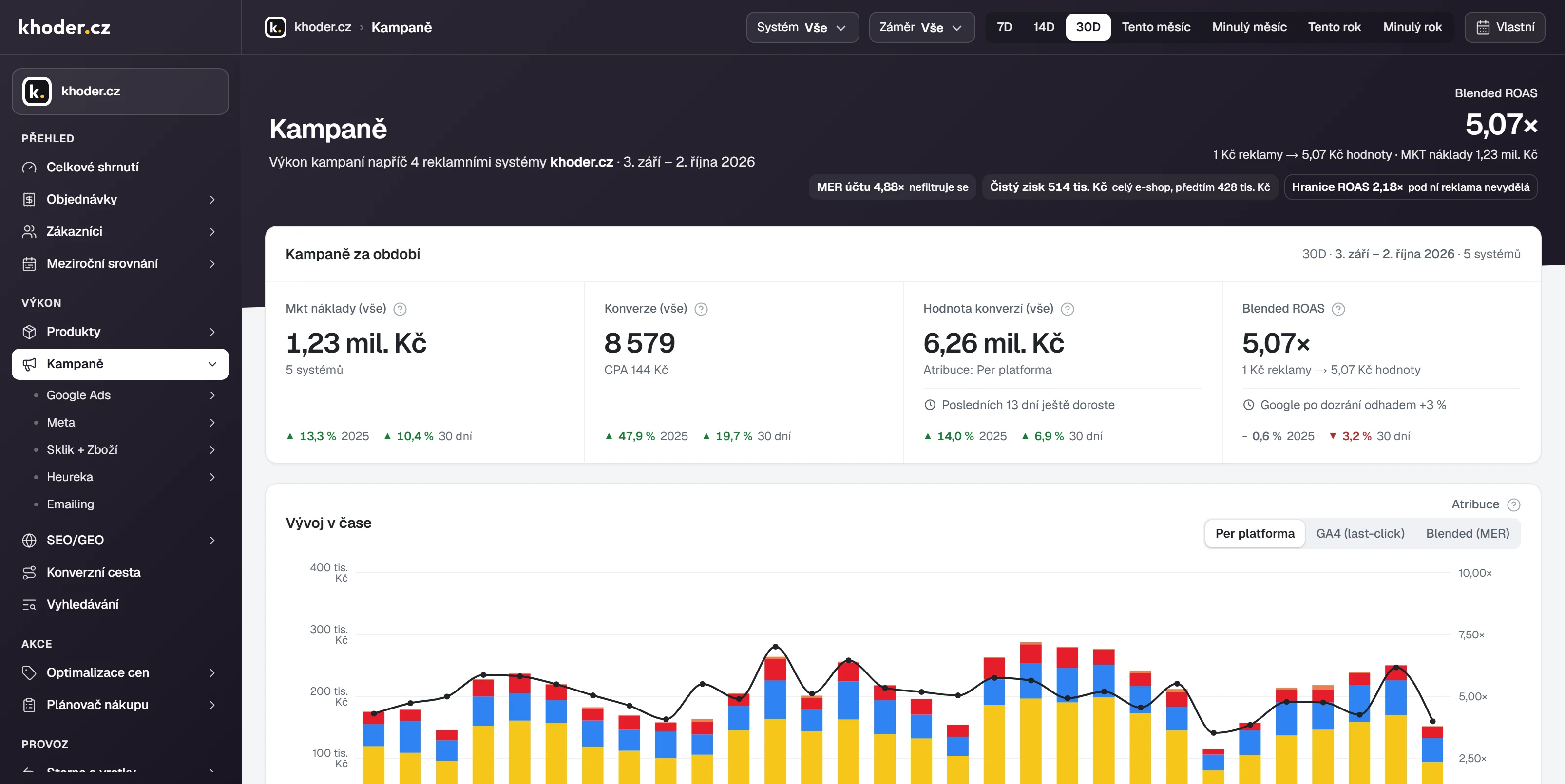Screen dimensions: 1565x784
Task: Click the Konverzní cesta route icon
Action: tap(29, 572)
